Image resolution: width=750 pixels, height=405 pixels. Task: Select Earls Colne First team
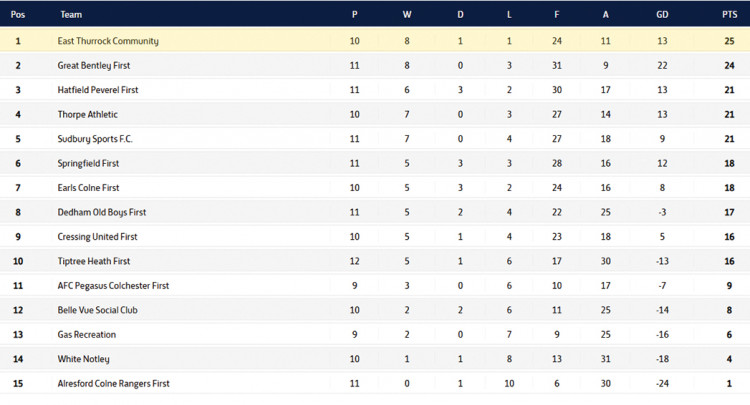tap(91, 188)
